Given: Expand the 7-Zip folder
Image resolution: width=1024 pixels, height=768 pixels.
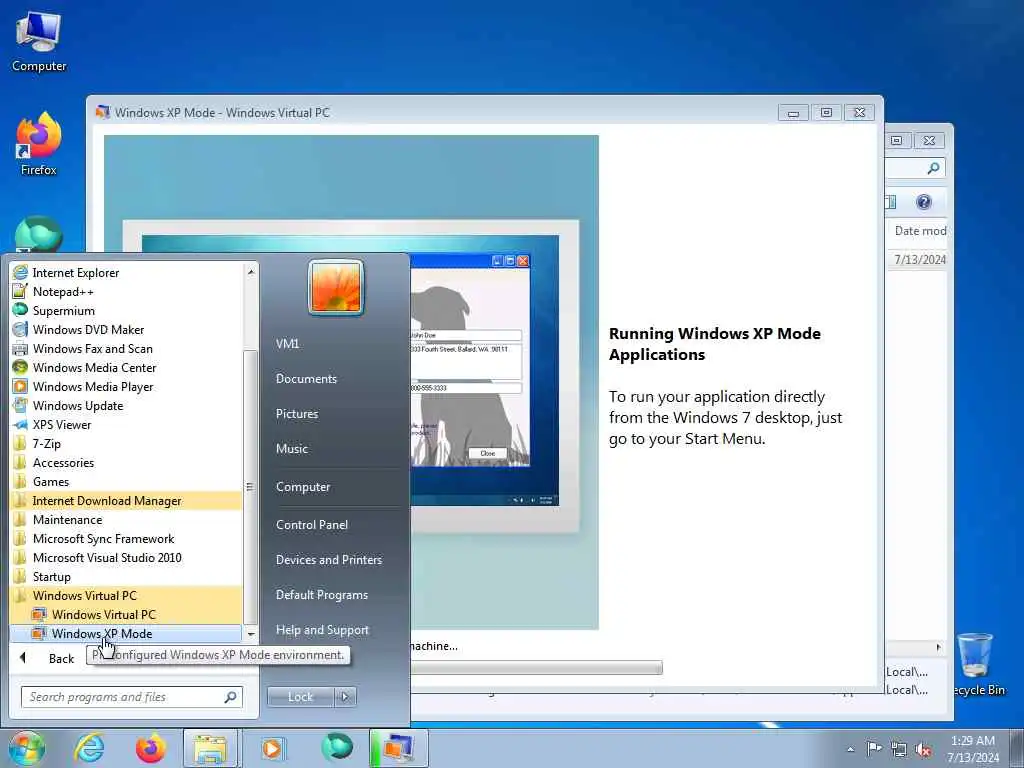Looking at the screenshot, I should click(46, 443).
